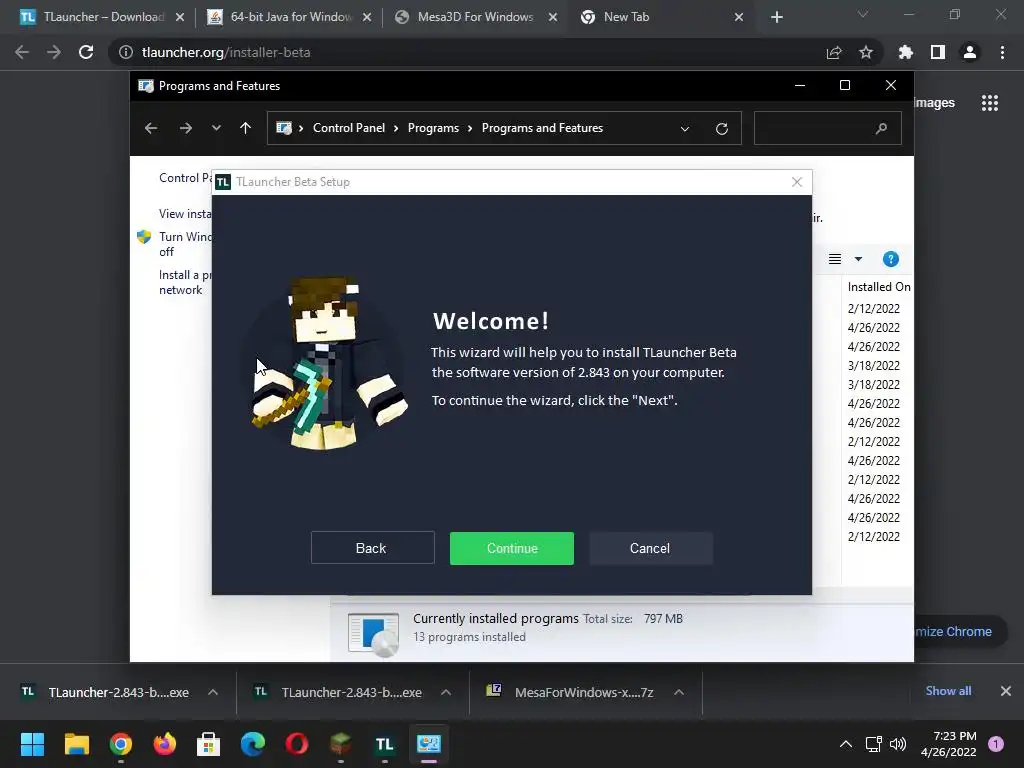This screenshot has height=768, width=1024.
Task: Click the Turn Windows features link
Action: [185, 244]
